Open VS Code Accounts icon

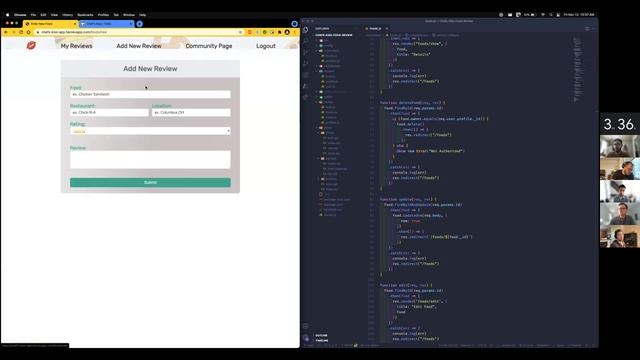(306, 326)
